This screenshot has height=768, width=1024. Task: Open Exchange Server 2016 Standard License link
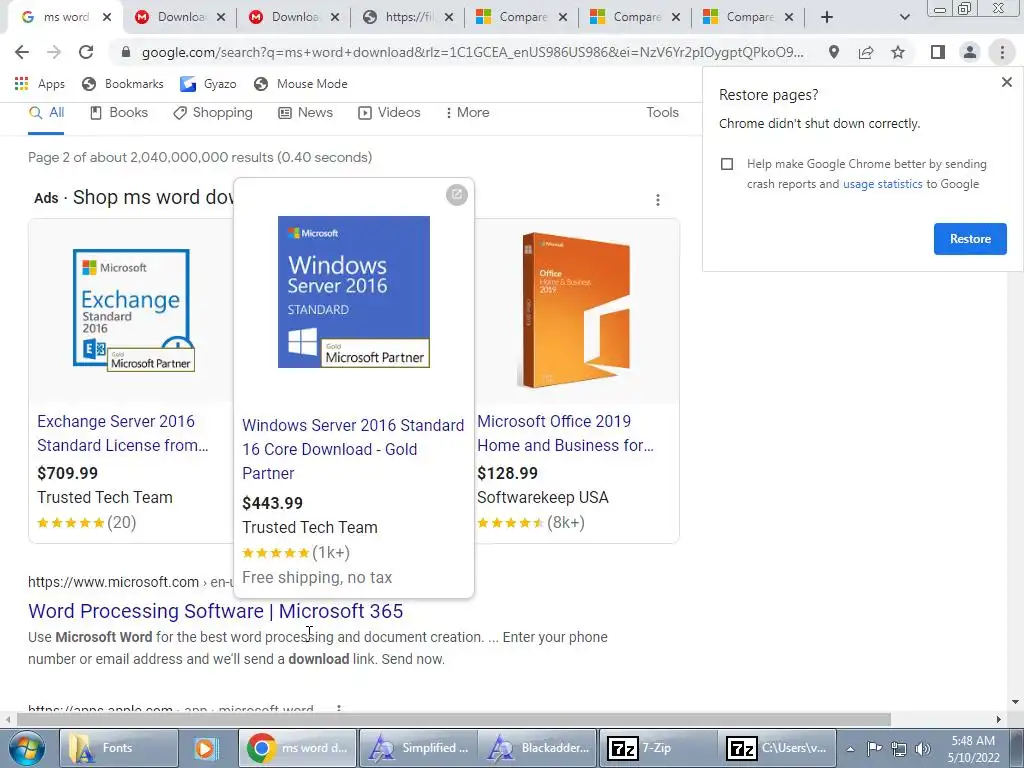tap(123, 433)
